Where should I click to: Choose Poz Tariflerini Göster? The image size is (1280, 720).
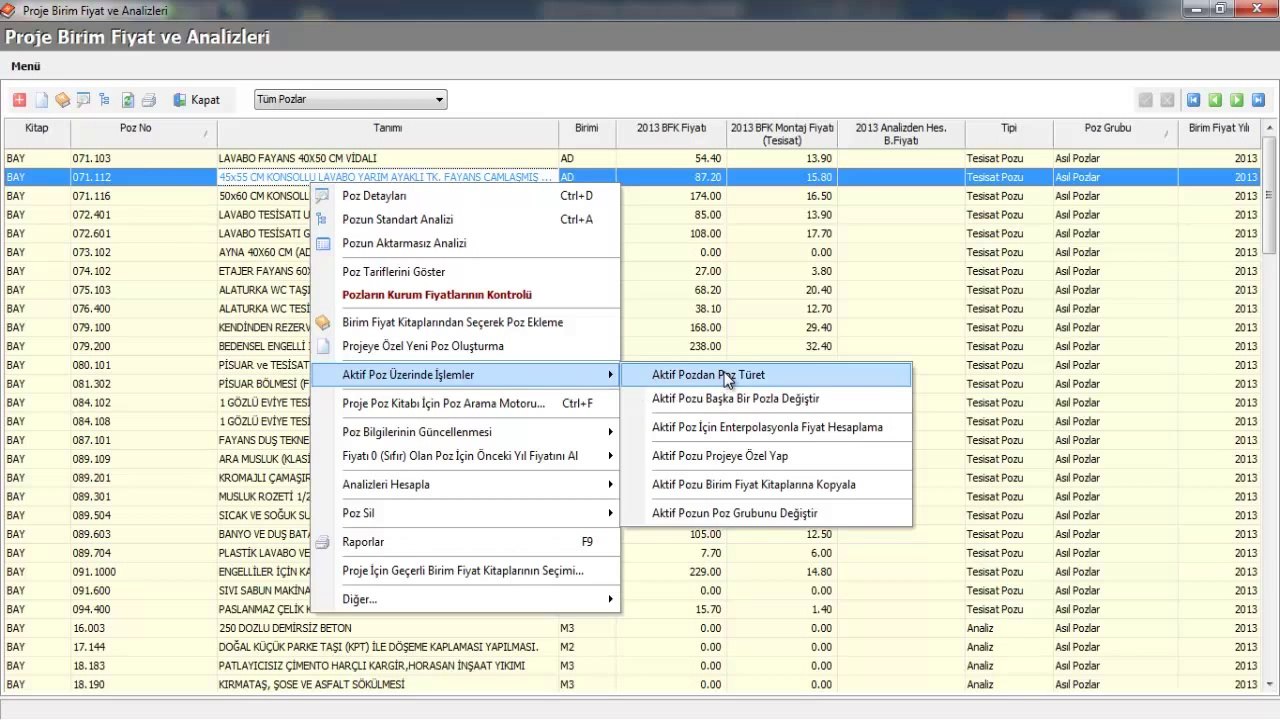(x=466, y=271)
